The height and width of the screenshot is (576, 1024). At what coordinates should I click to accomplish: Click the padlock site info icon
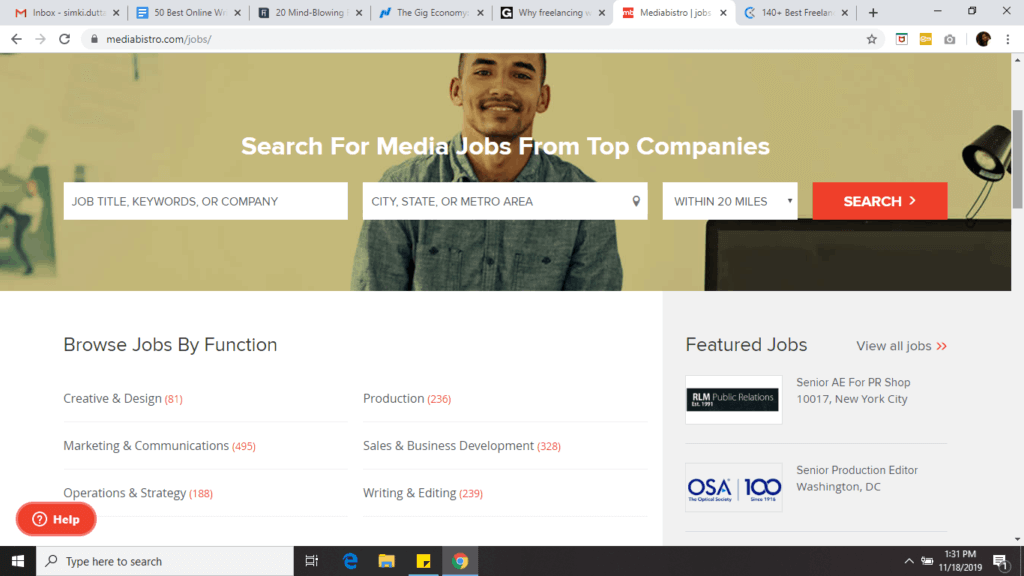pos(92,38)
